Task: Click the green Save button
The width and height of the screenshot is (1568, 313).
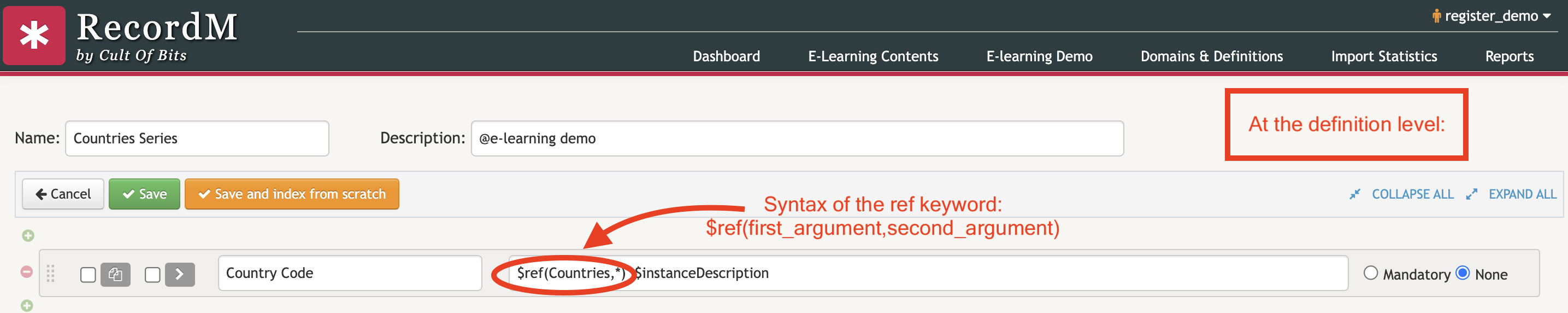Action: 144,194
